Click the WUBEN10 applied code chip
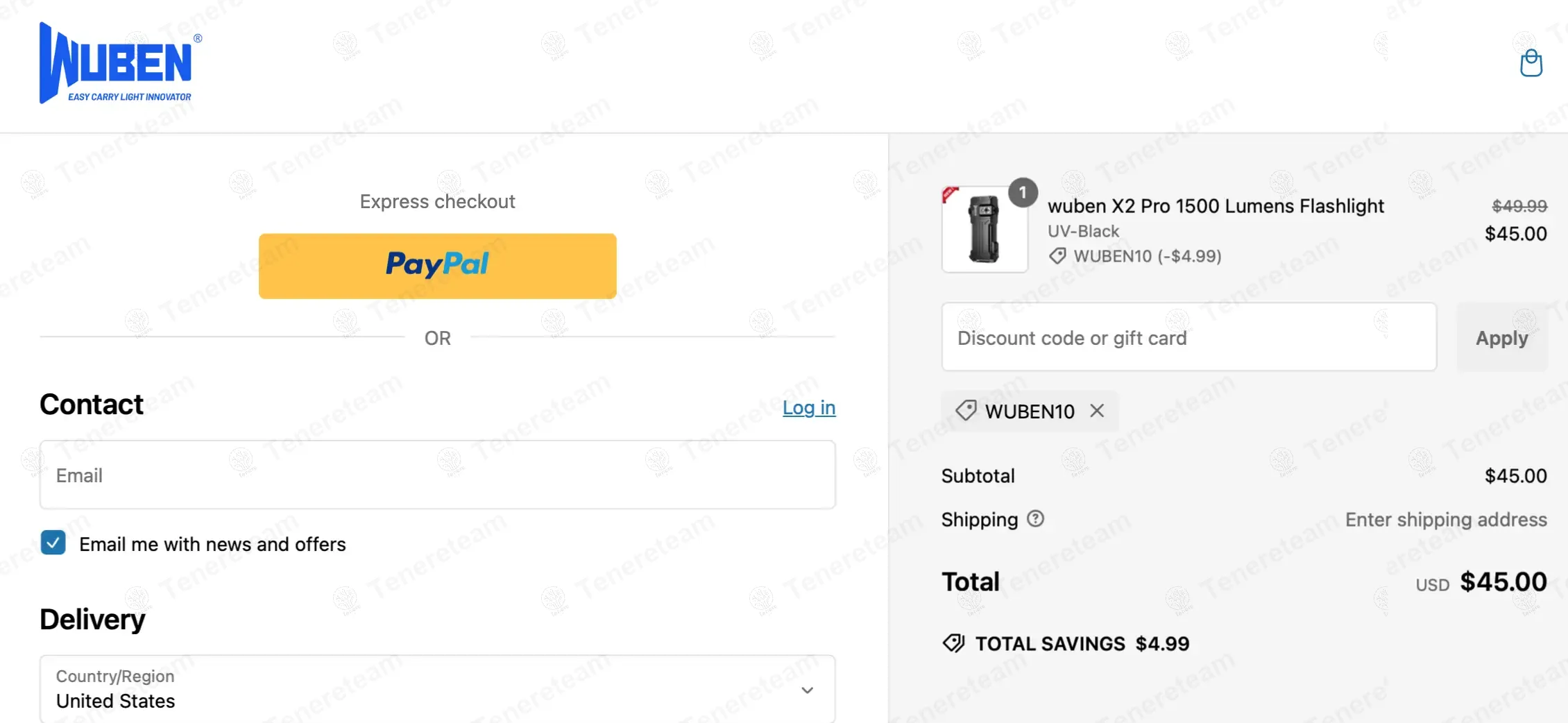Image resolution: width=1568 pixels, height=723 pixels. (1030, 411)
